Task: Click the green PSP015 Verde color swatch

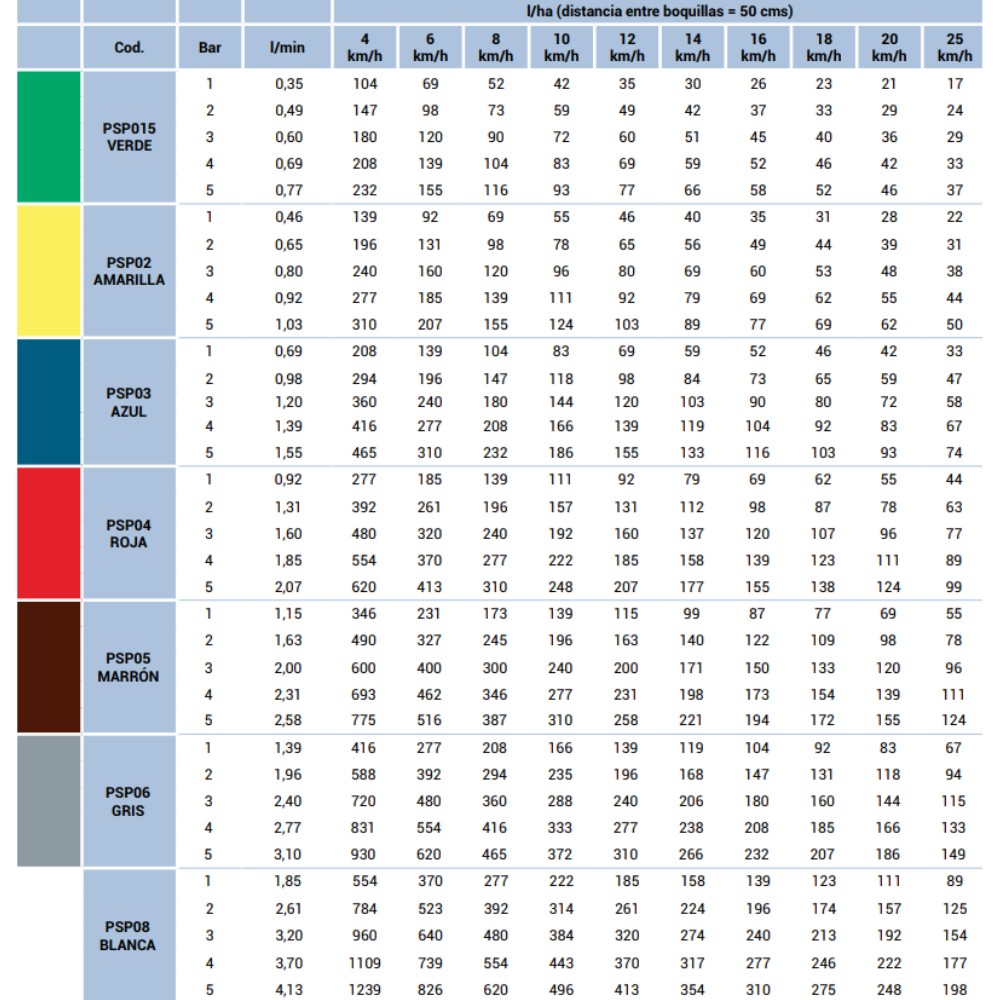Action: point(49,136)
